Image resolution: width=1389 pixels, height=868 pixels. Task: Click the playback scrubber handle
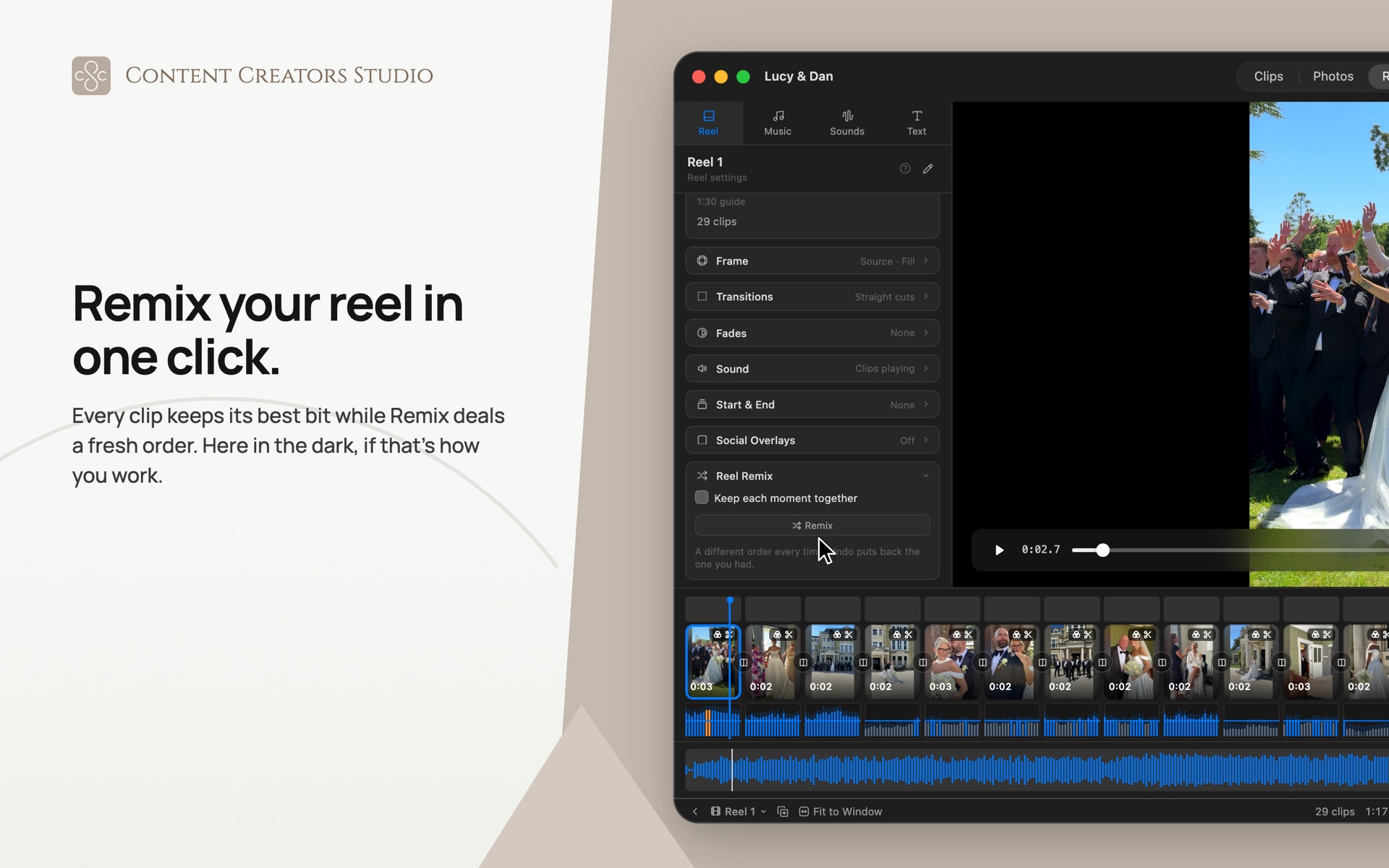1103,550
